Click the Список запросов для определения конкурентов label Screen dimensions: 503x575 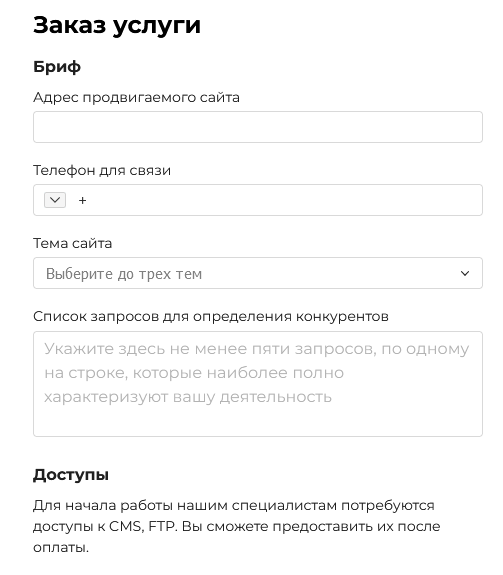click(211, 316)
